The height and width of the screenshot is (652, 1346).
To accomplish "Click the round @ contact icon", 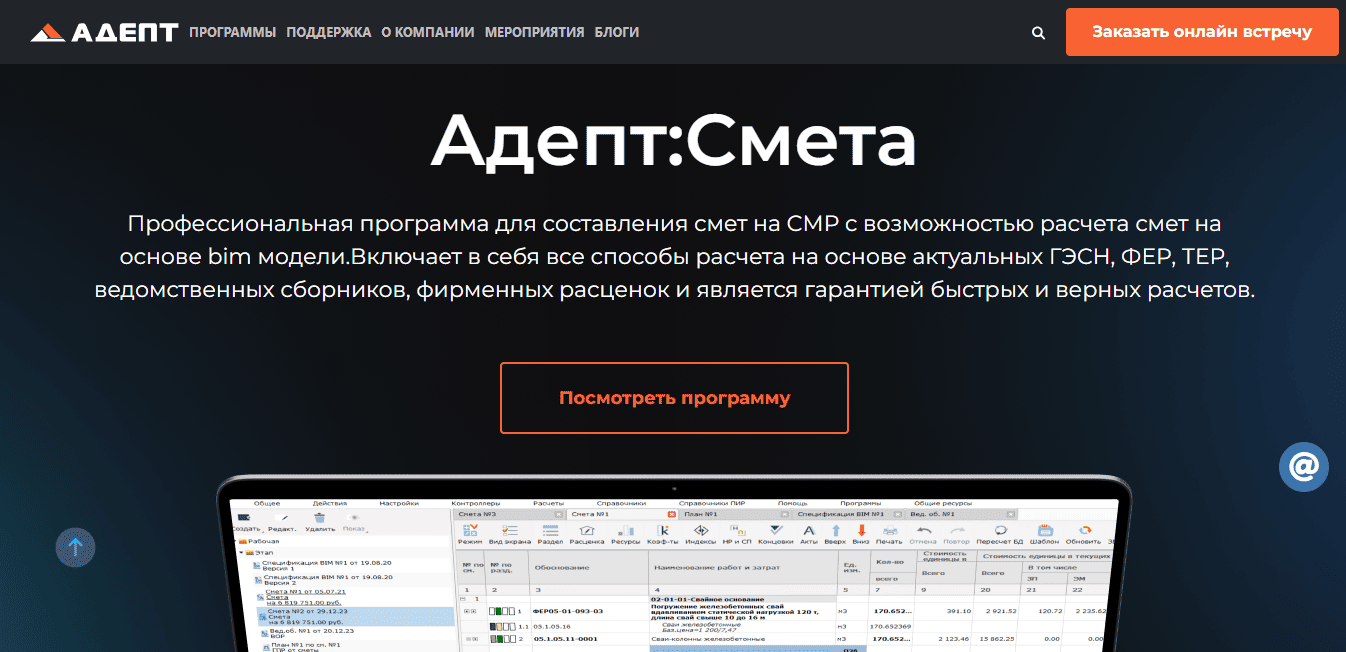I will pyautogui.click(x=1304, y=466).
